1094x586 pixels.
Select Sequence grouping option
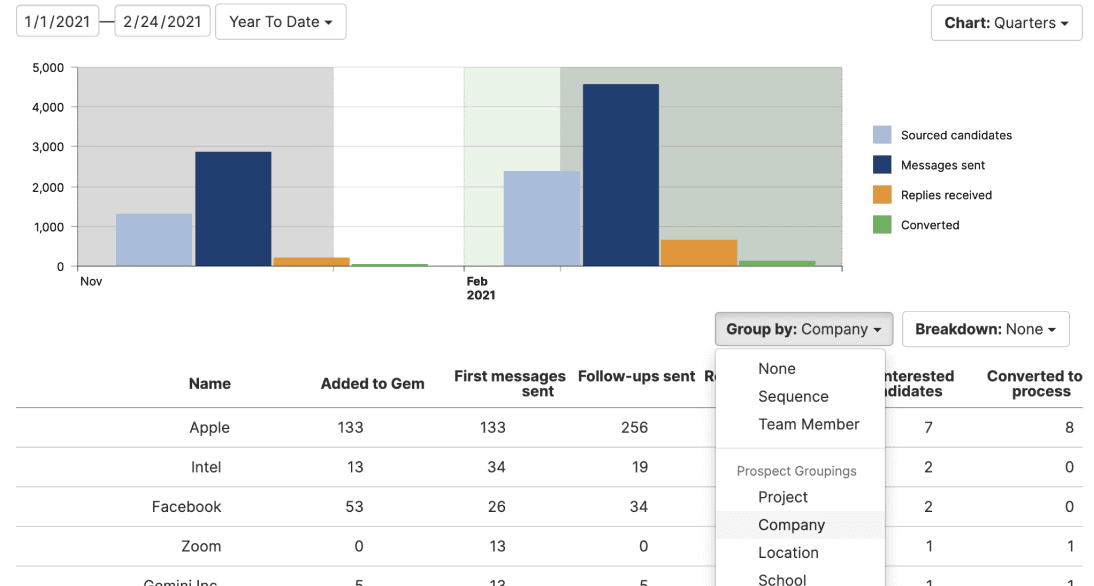click(793, 396)
